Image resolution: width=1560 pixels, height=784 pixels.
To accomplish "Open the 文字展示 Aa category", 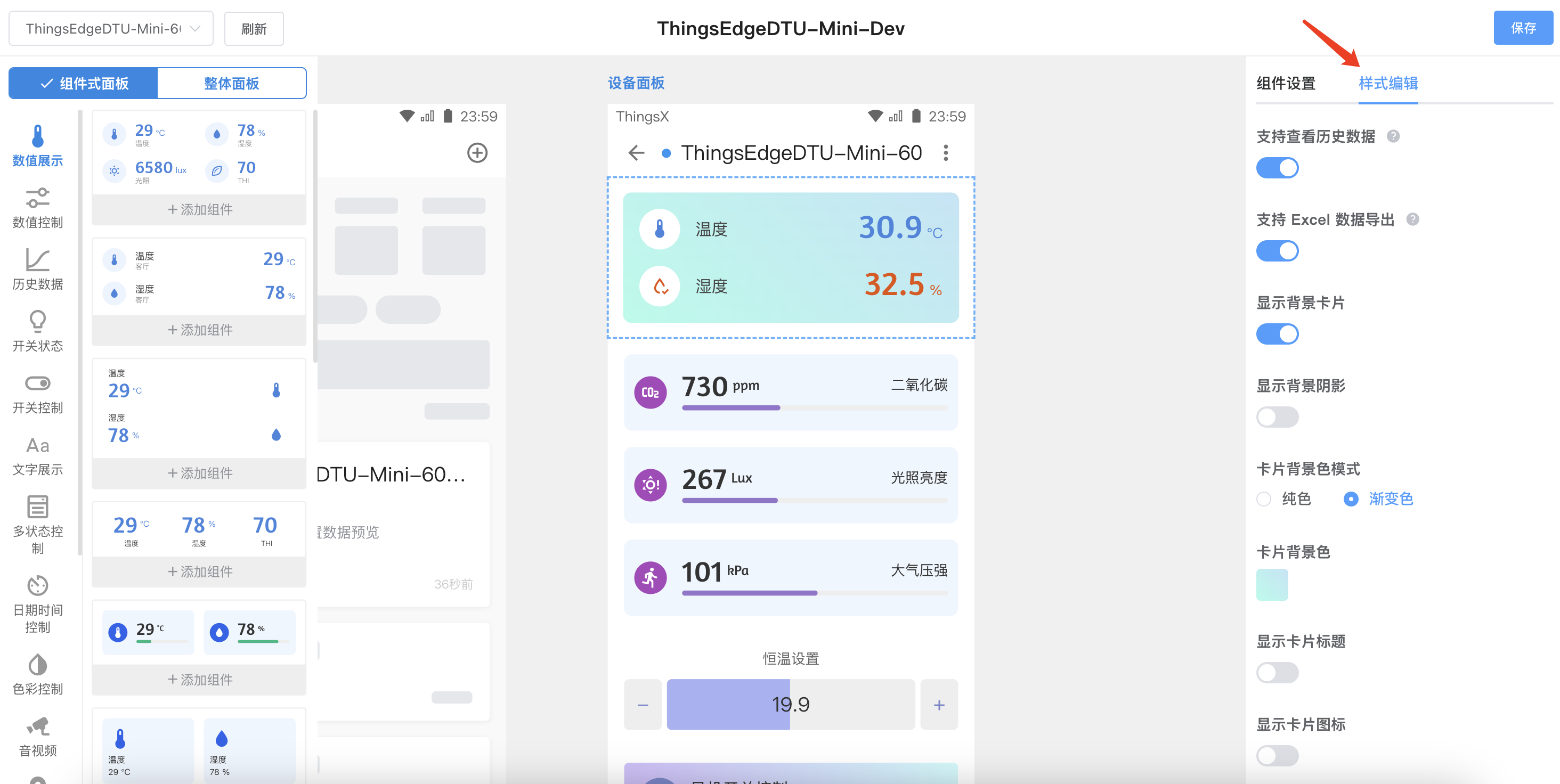I will coord(37,455).
